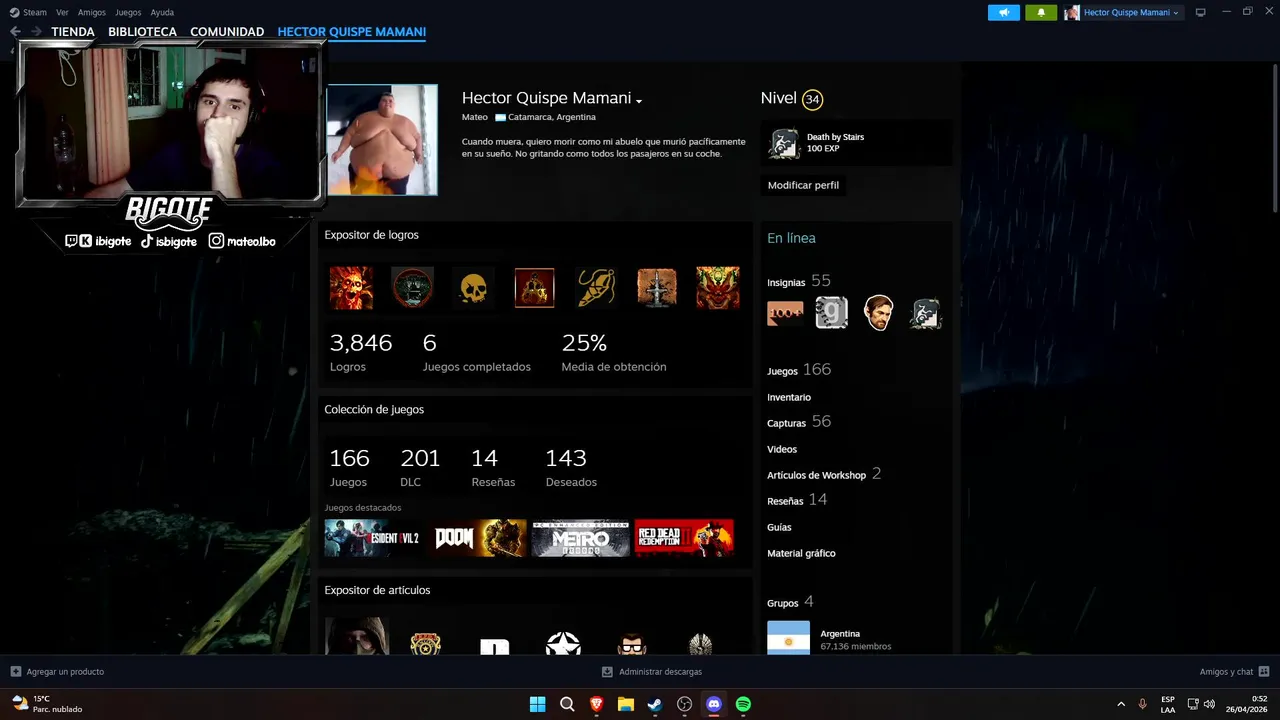Open the profile name history dropdown arrow

639,101
